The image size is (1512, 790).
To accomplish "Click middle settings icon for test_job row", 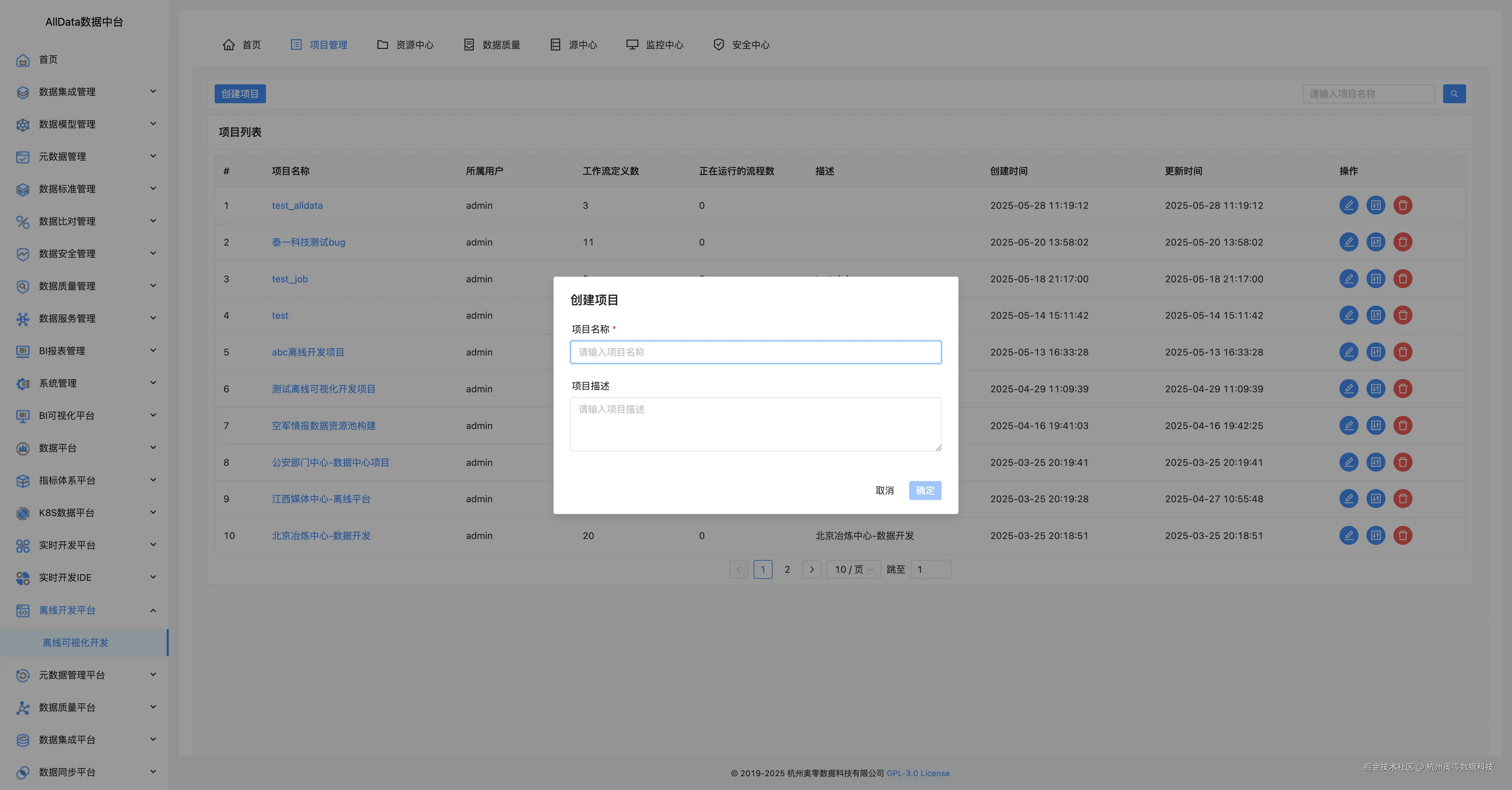I will pos(1375,279).
